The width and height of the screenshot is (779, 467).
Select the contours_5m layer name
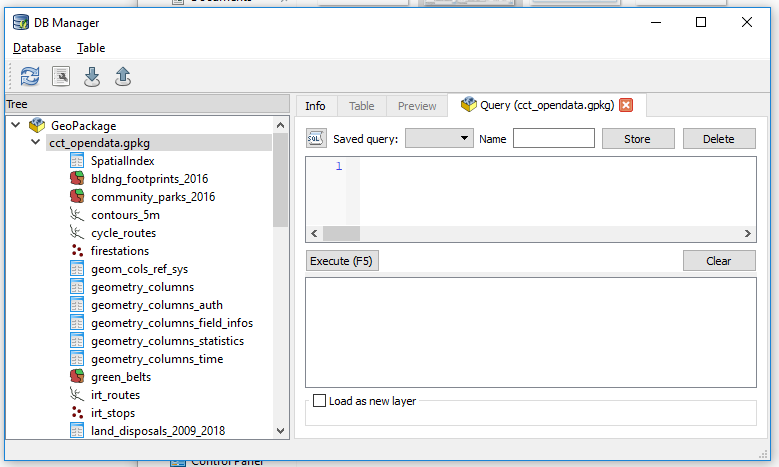tap(125, 215)
